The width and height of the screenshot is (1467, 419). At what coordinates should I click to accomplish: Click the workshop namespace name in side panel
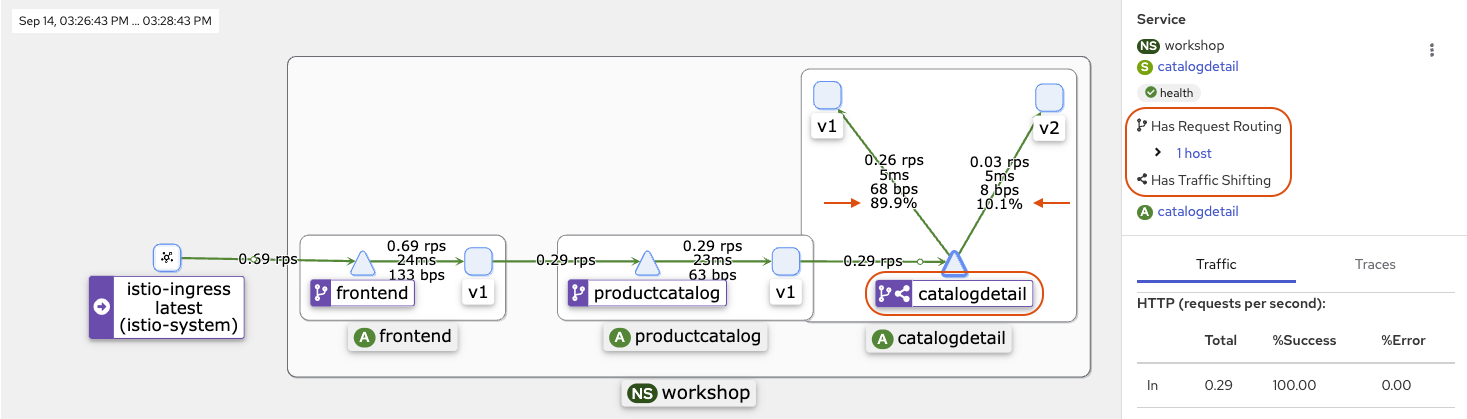(1194, 46)
